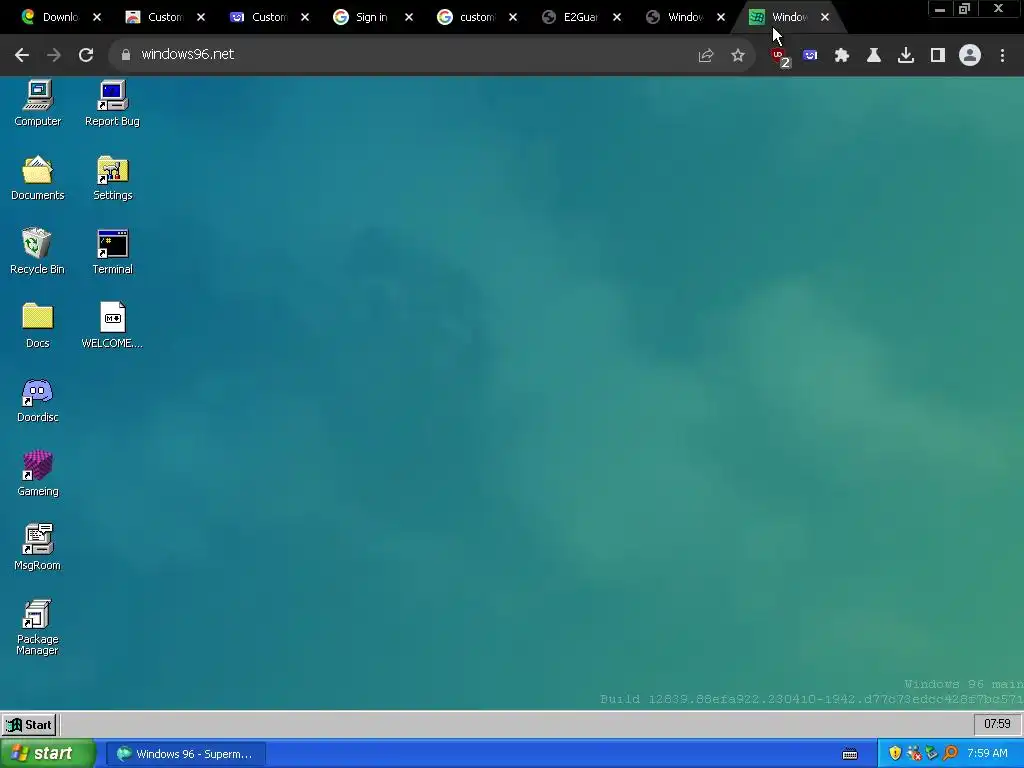Image resolution: width=1024 pixels, height=768 pixels.
Task: Launch the Doordisc shortcut
Action: pyautogui.click(x=38, y=400)
